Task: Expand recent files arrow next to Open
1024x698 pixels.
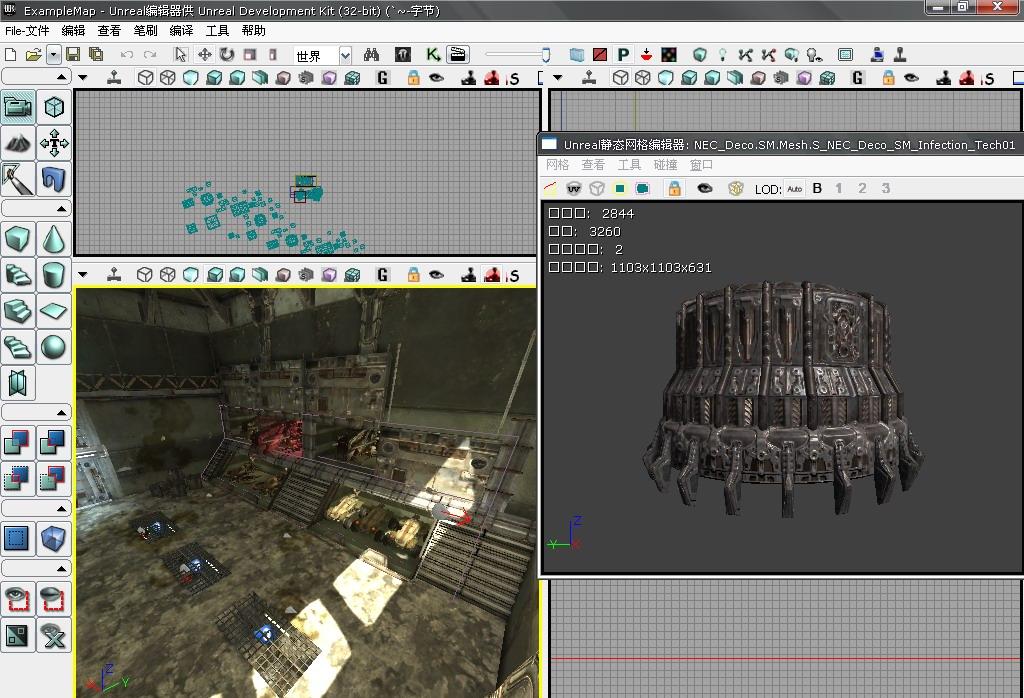Action: [x=54, y=55]
